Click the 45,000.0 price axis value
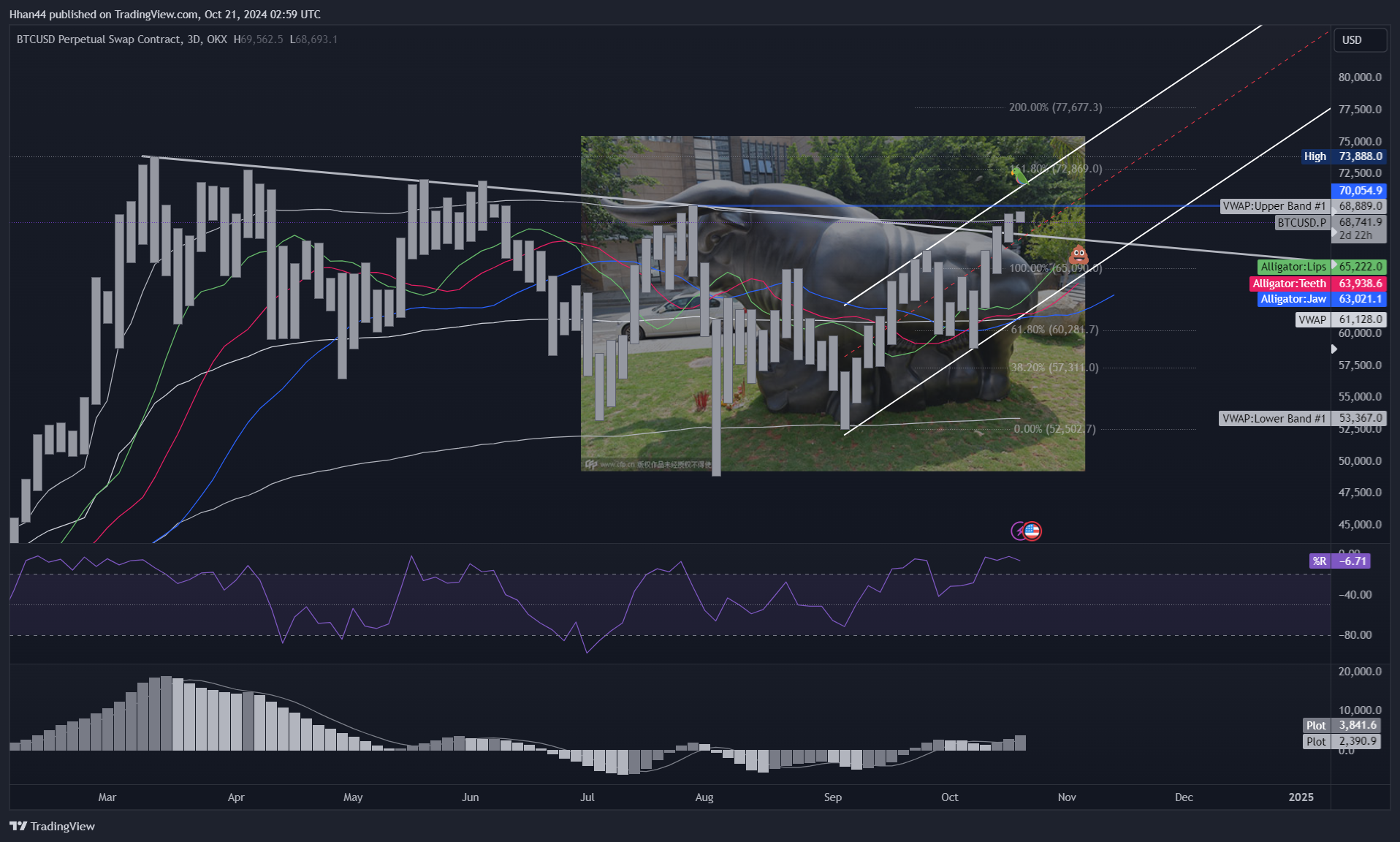 coord(1360,525)
